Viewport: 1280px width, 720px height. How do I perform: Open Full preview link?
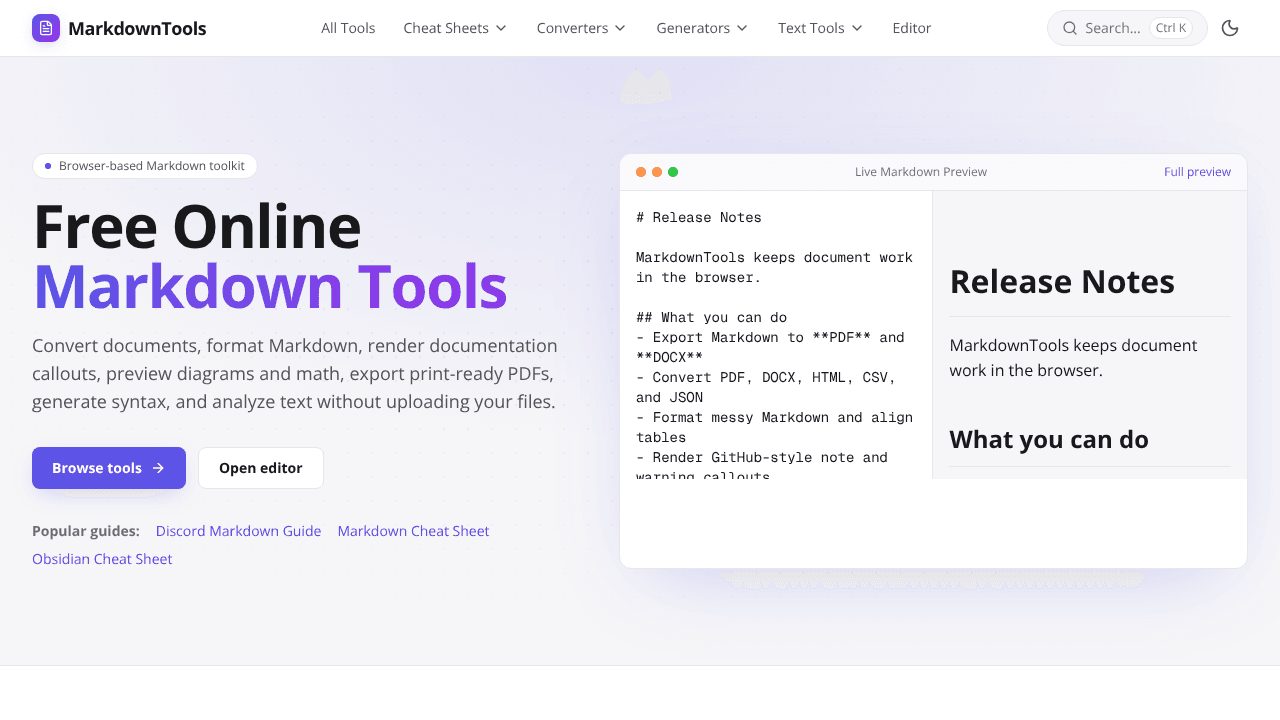(x=1197, y=172)
